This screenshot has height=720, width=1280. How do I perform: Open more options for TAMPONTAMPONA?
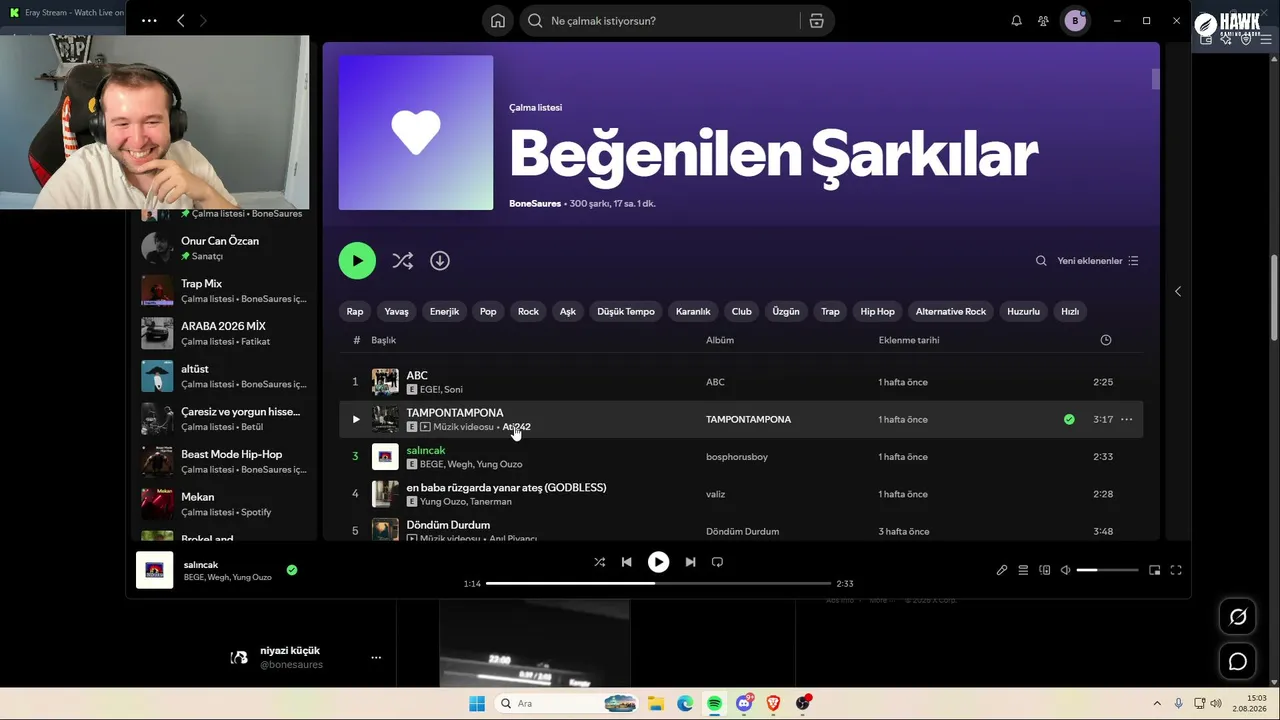tap(1127, 420)
